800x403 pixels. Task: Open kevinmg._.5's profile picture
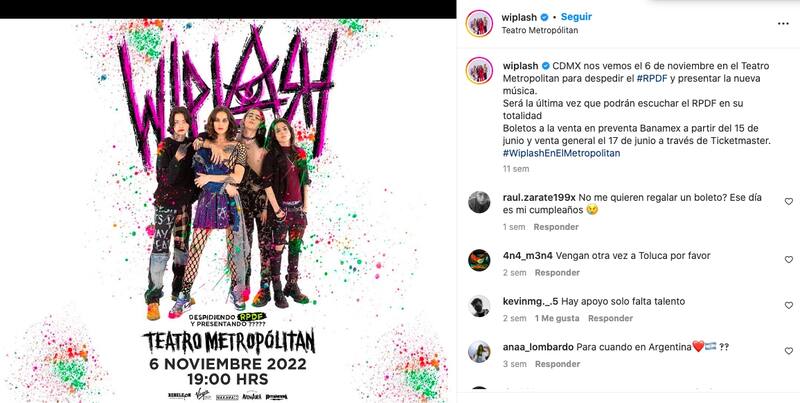pos(479,306)
